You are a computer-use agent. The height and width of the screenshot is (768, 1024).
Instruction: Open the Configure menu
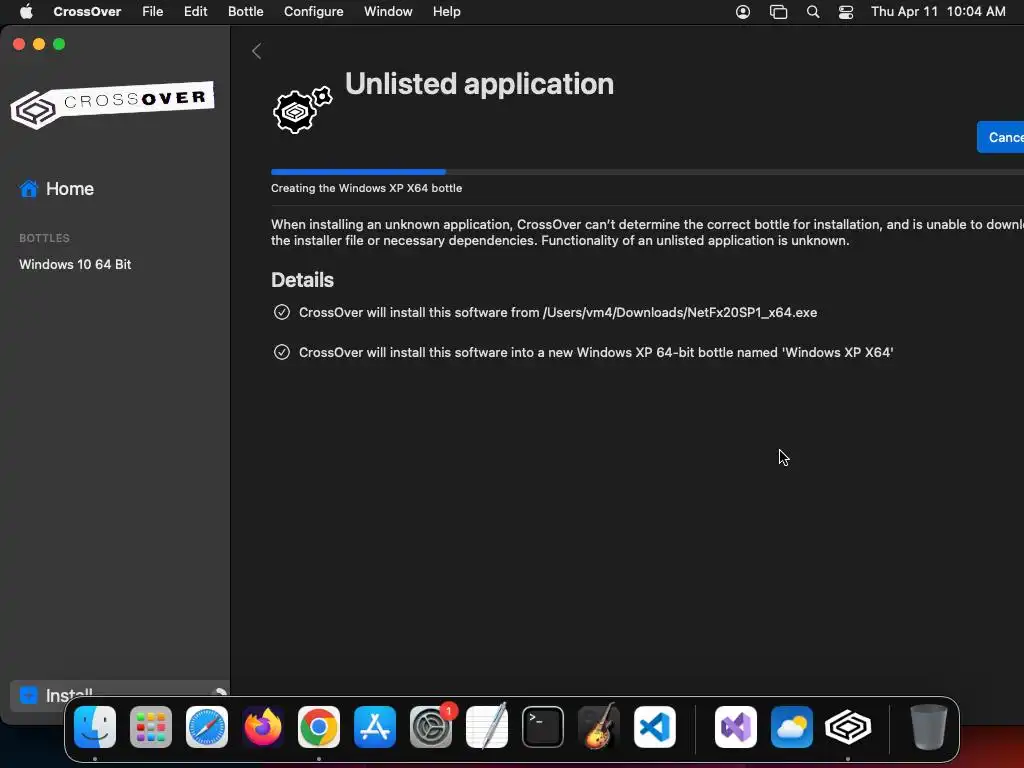click(x=313, y=12)
